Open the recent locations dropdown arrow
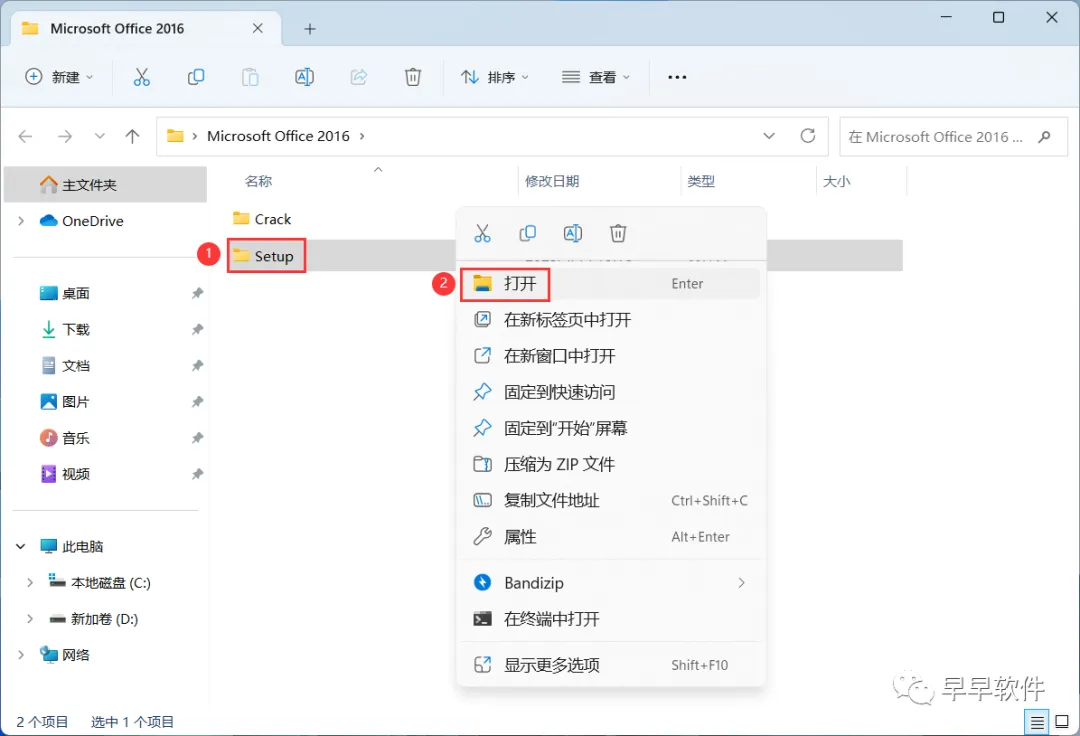This screenshot has width=1080, height=736. (x=100, y=136)
